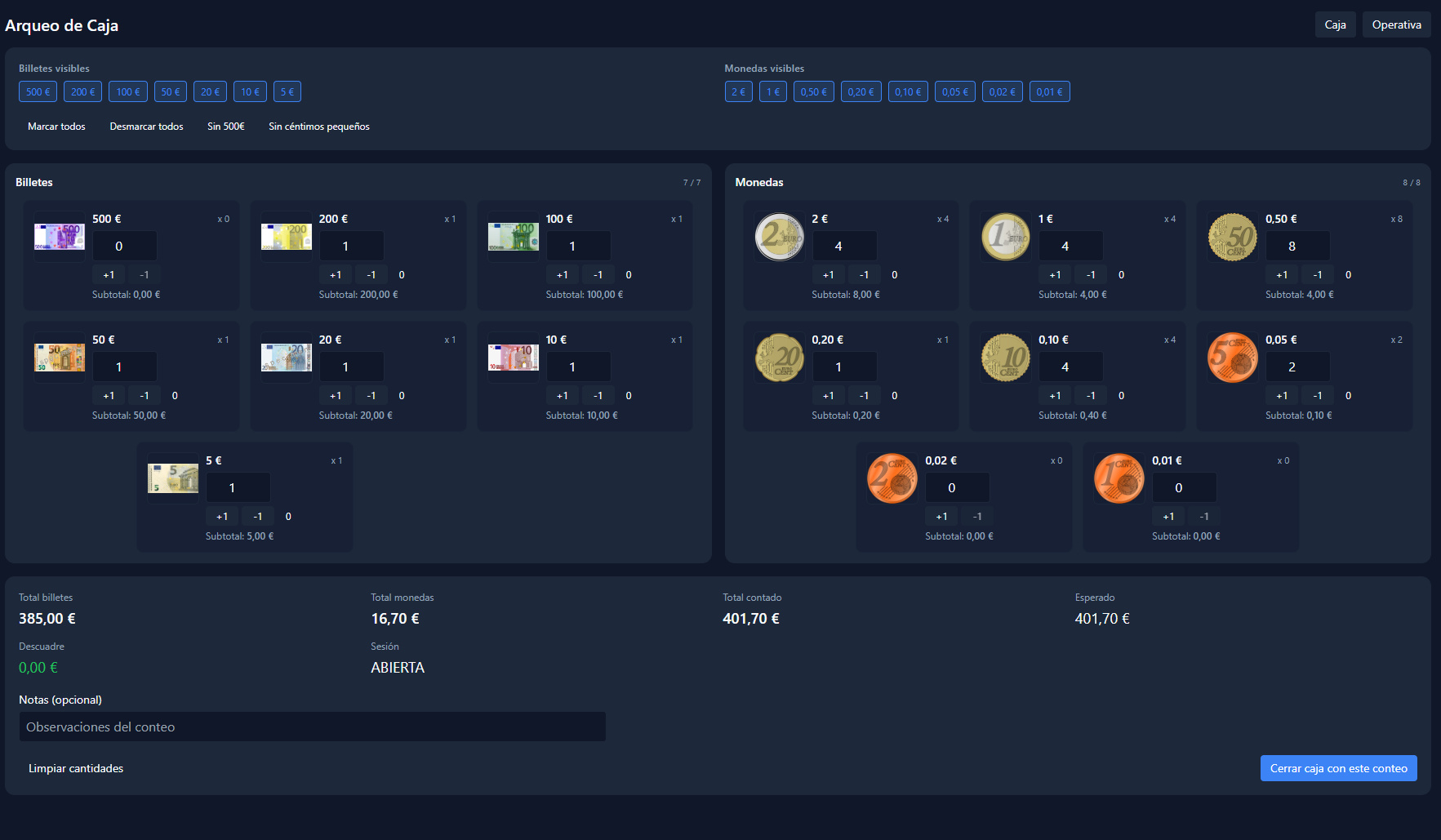The height and width of the screenshot is (840, 1441).
Task: Open the Caja tab
Action: [1335, 25]
